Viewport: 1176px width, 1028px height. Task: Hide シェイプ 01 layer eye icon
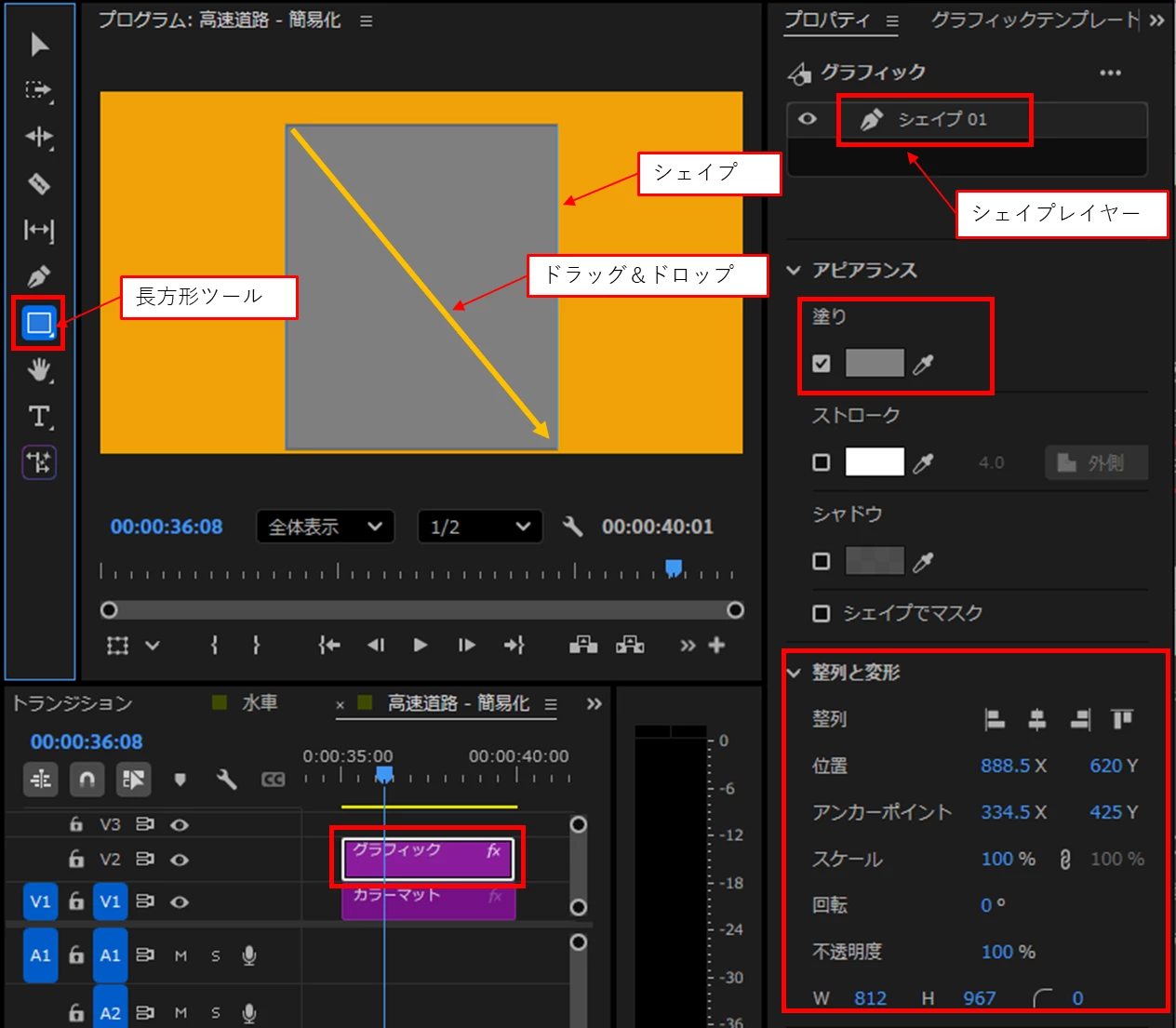pyautogui.click(x=808, y=119)
